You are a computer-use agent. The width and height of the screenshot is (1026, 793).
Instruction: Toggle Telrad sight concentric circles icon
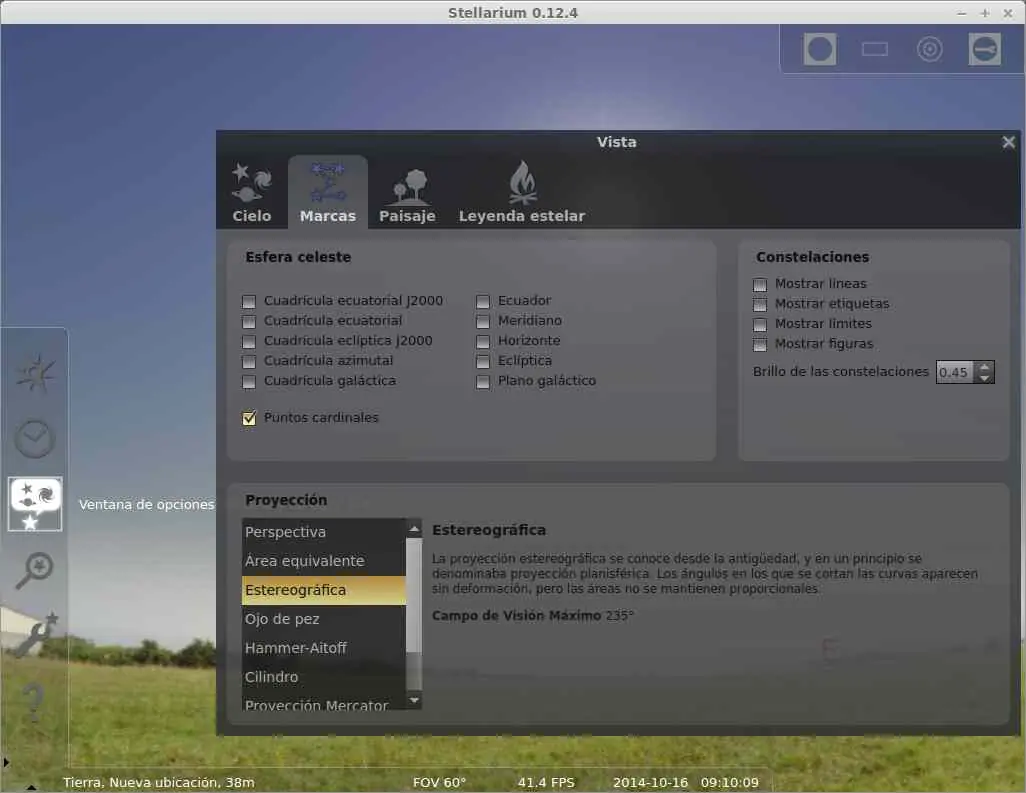930,49
